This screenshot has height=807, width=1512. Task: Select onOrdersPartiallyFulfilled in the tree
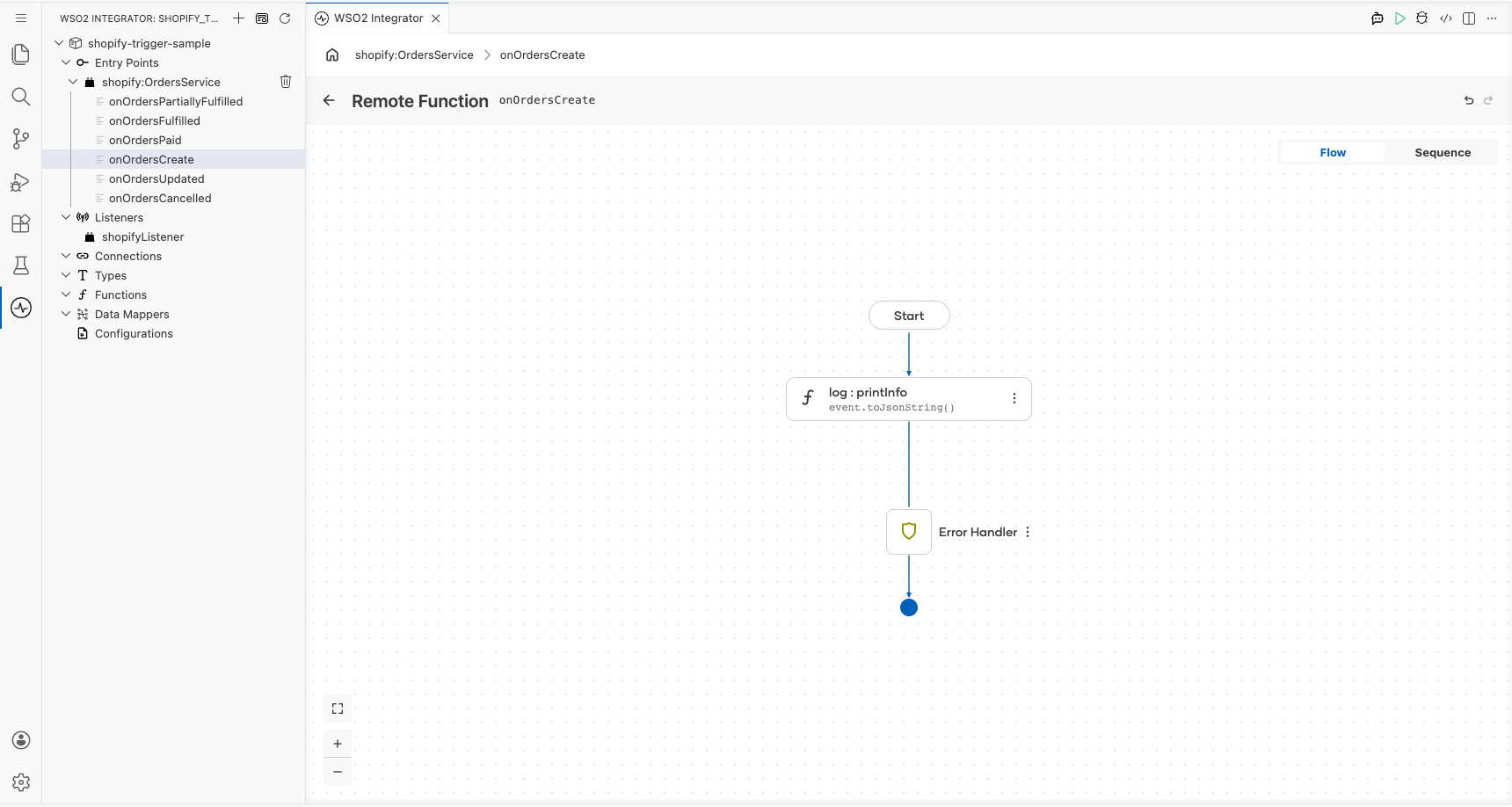pyautogui.click(x=174, y=101)
